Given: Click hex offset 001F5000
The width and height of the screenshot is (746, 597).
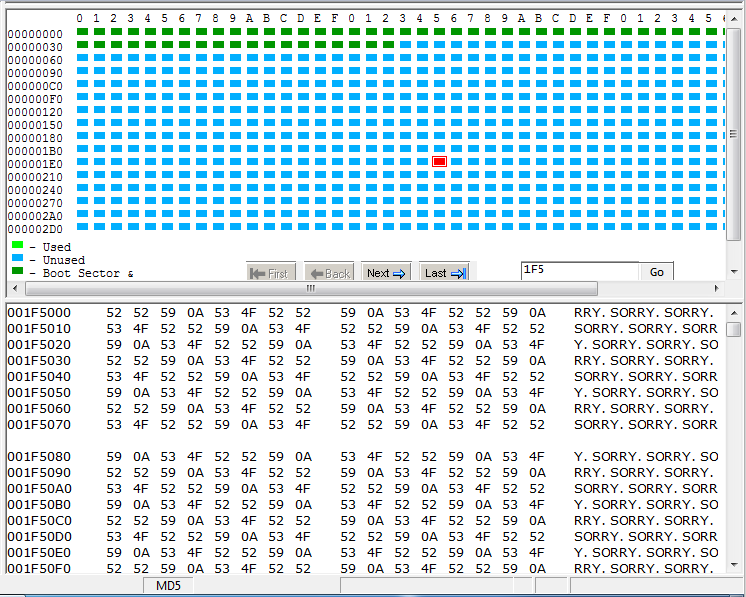Looking at the screenshot, I should [39, 313].
